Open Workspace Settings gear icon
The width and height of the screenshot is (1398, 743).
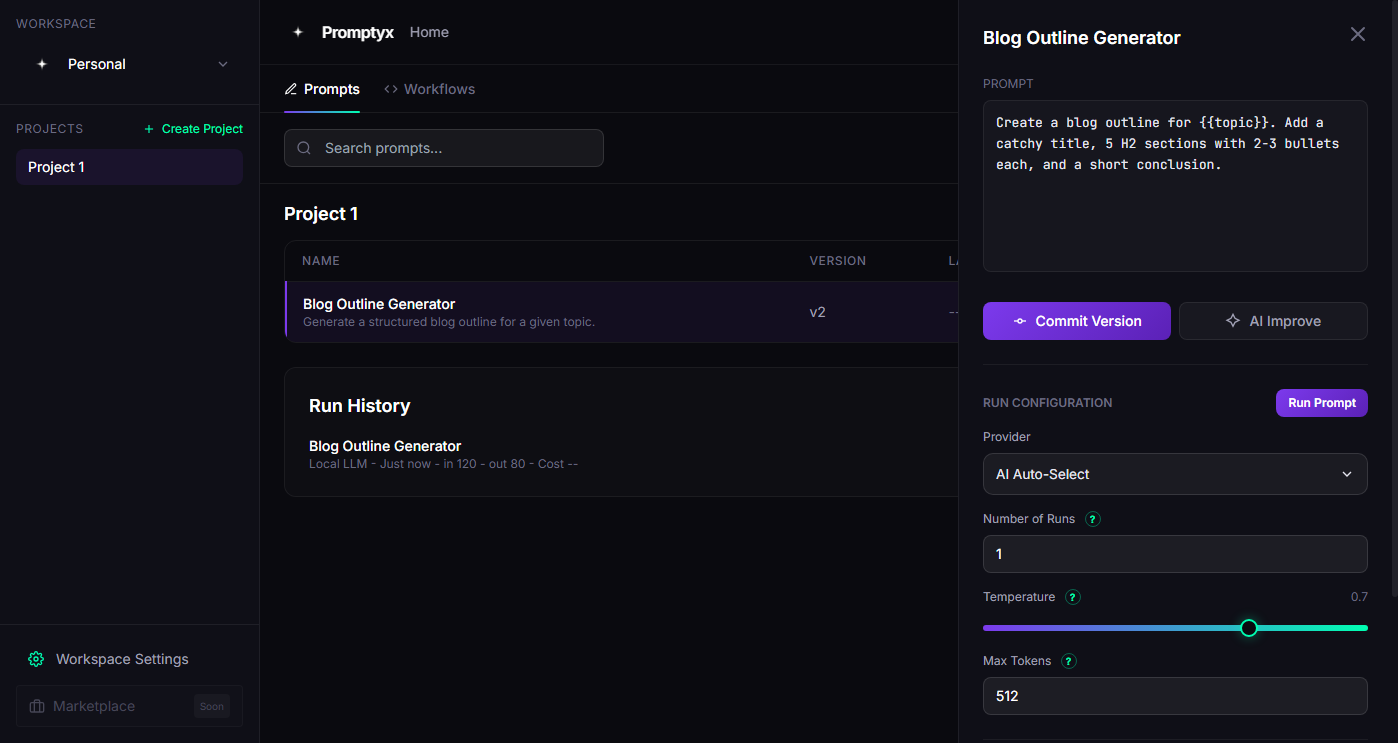click(x=36, y=659)
